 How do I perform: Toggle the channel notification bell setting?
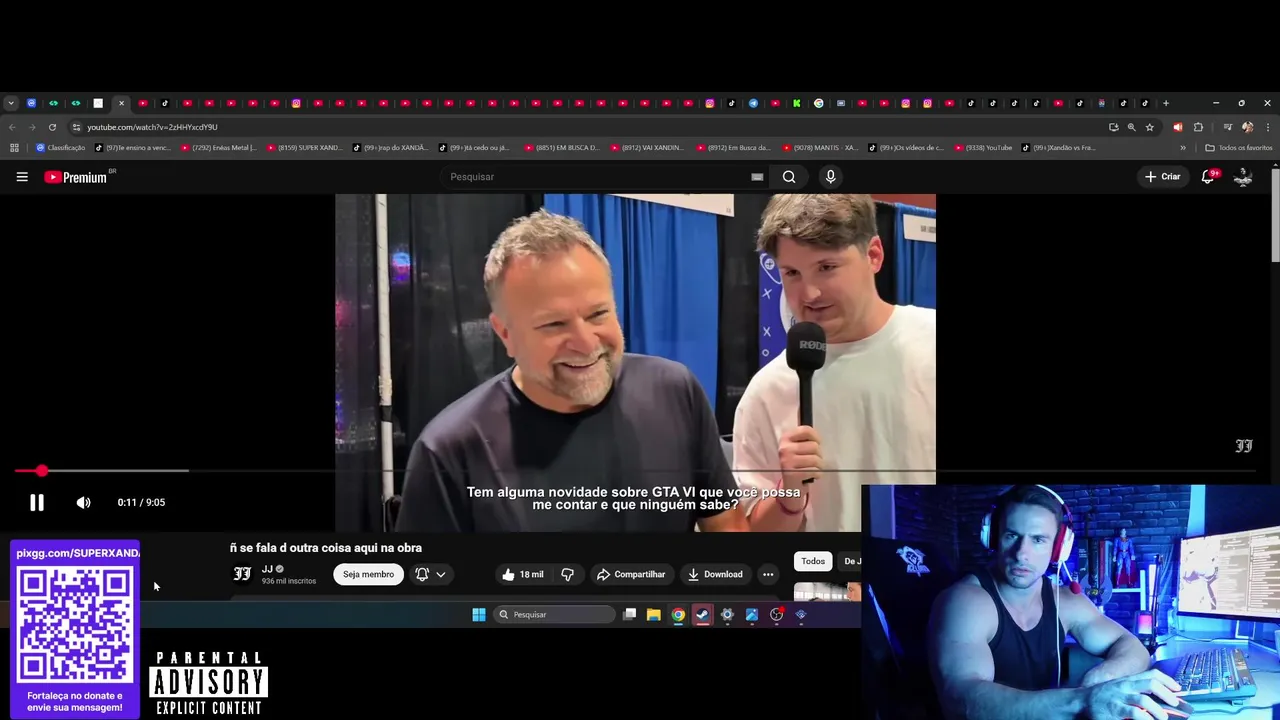tap(422, 574)
